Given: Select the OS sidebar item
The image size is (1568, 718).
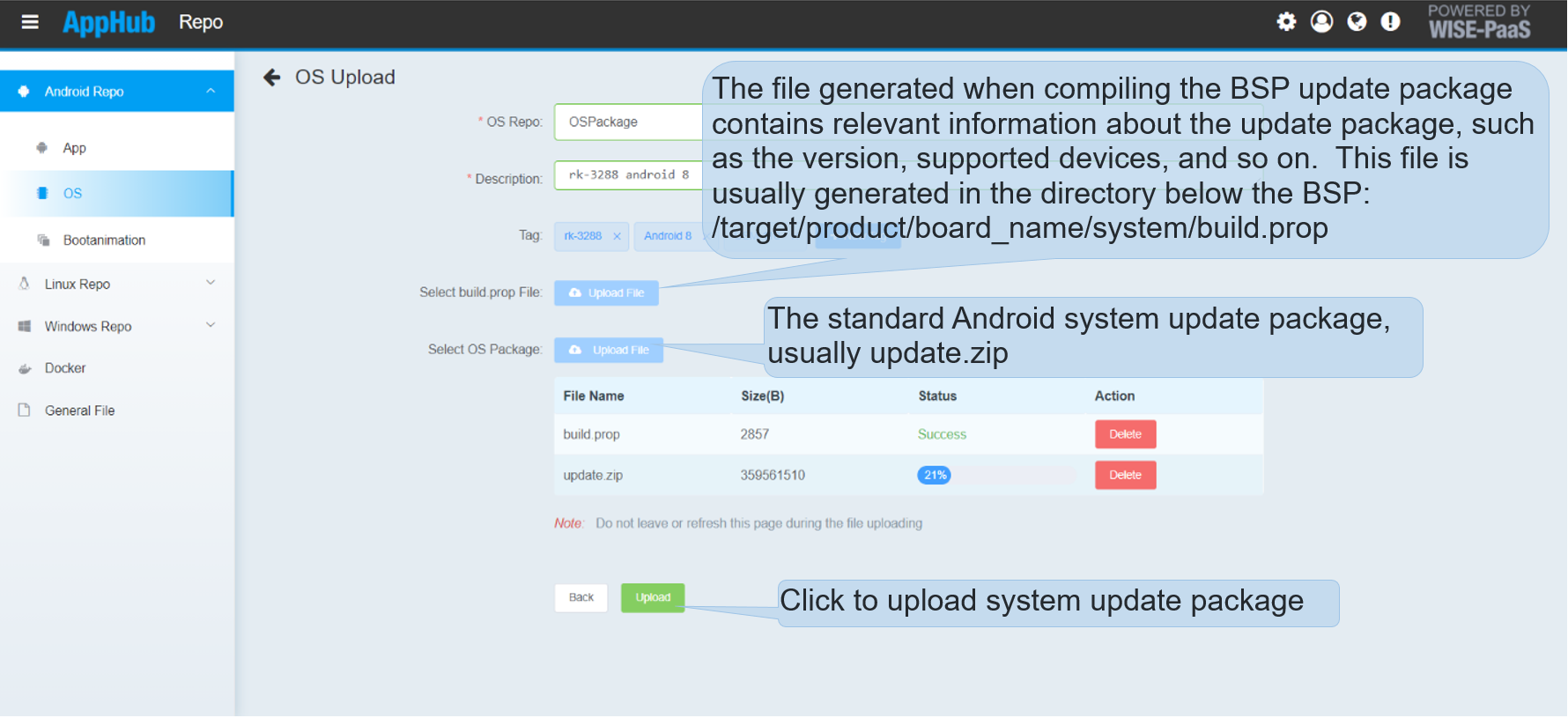Looking at the screenshot, I should click(117, 194).
